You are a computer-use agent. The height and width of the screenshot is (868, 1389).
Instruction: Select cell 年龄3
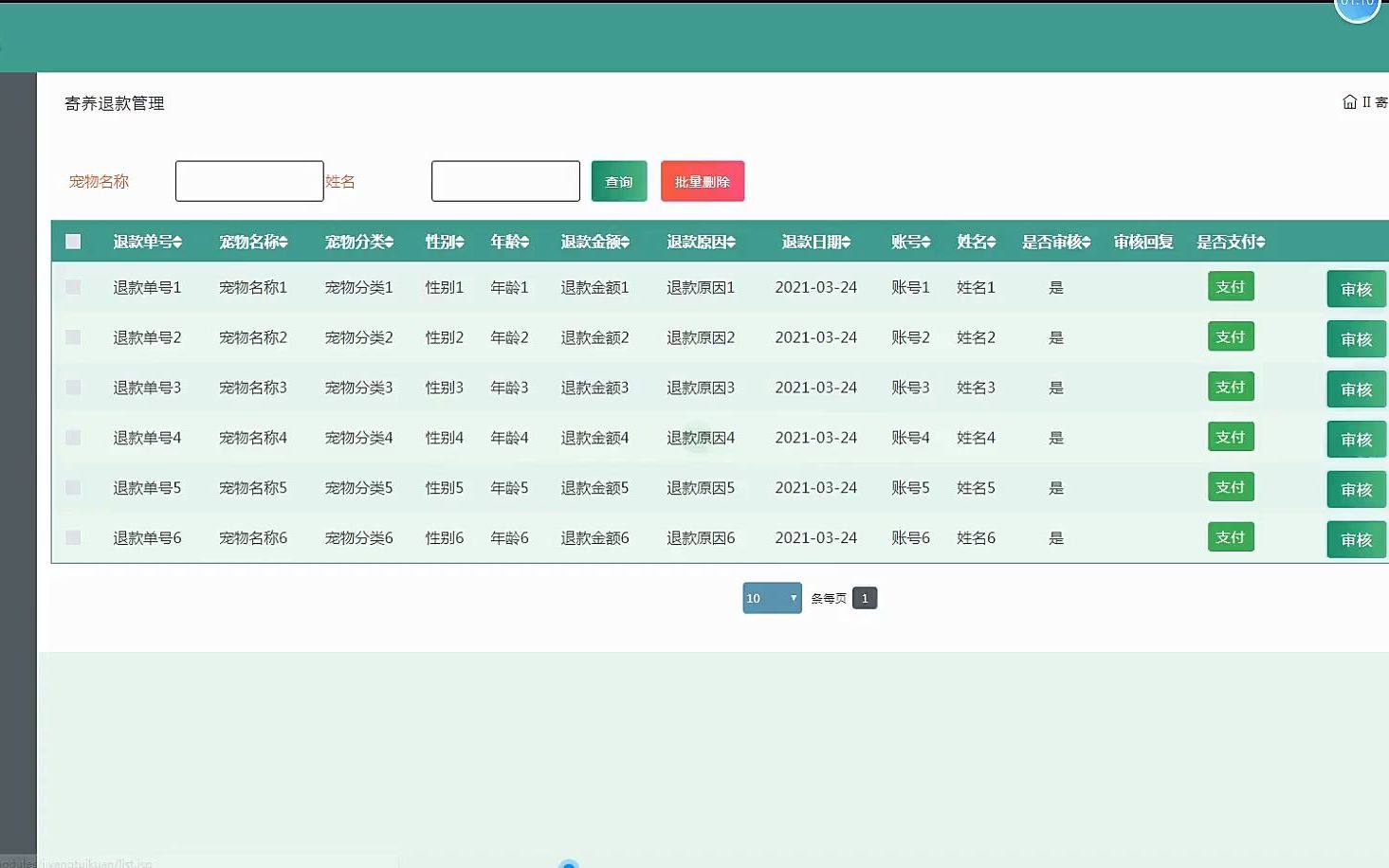509,388
